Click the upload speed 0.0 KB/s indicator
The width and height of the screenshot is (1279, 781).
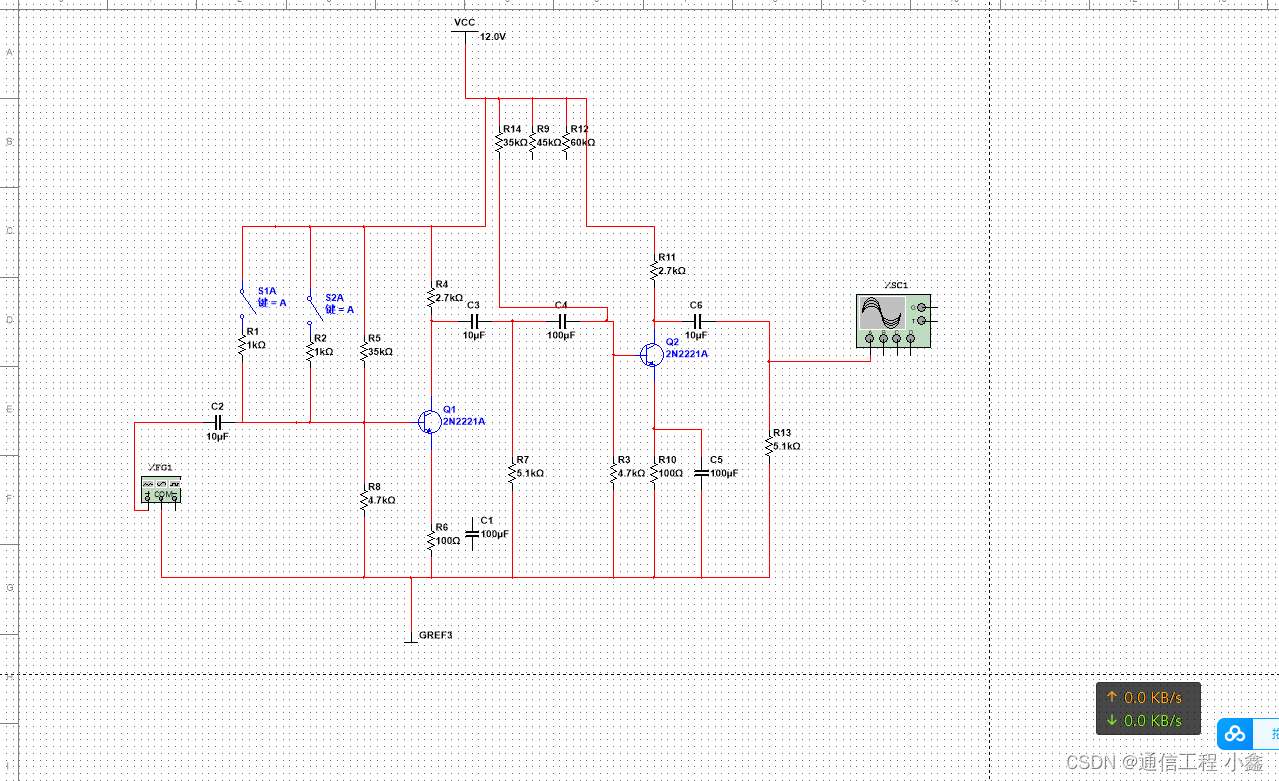(1145, 697)
